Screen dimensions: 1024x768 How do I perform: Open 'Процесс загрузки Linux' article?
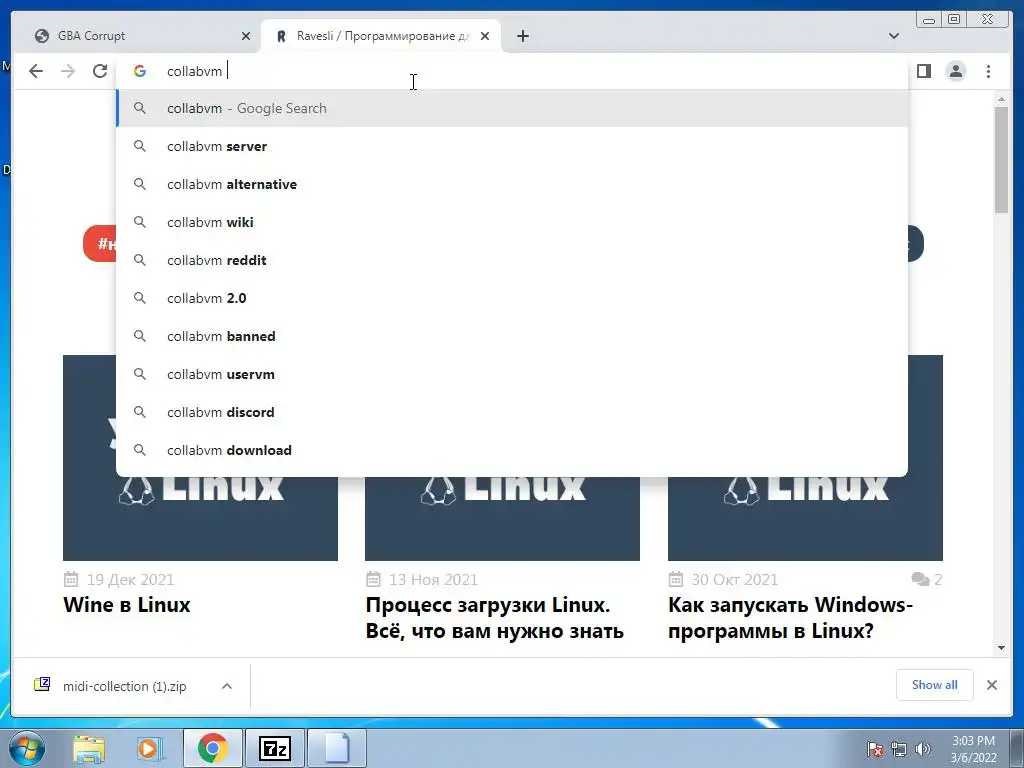tap(494, 618)
